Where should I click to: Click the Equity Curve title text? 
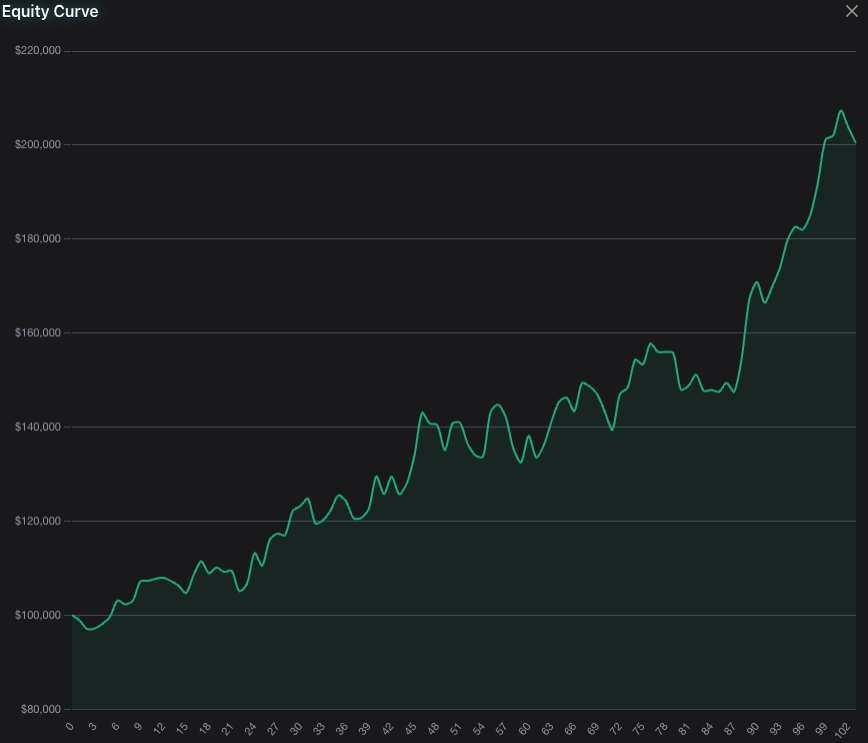(x=50, y=11)
